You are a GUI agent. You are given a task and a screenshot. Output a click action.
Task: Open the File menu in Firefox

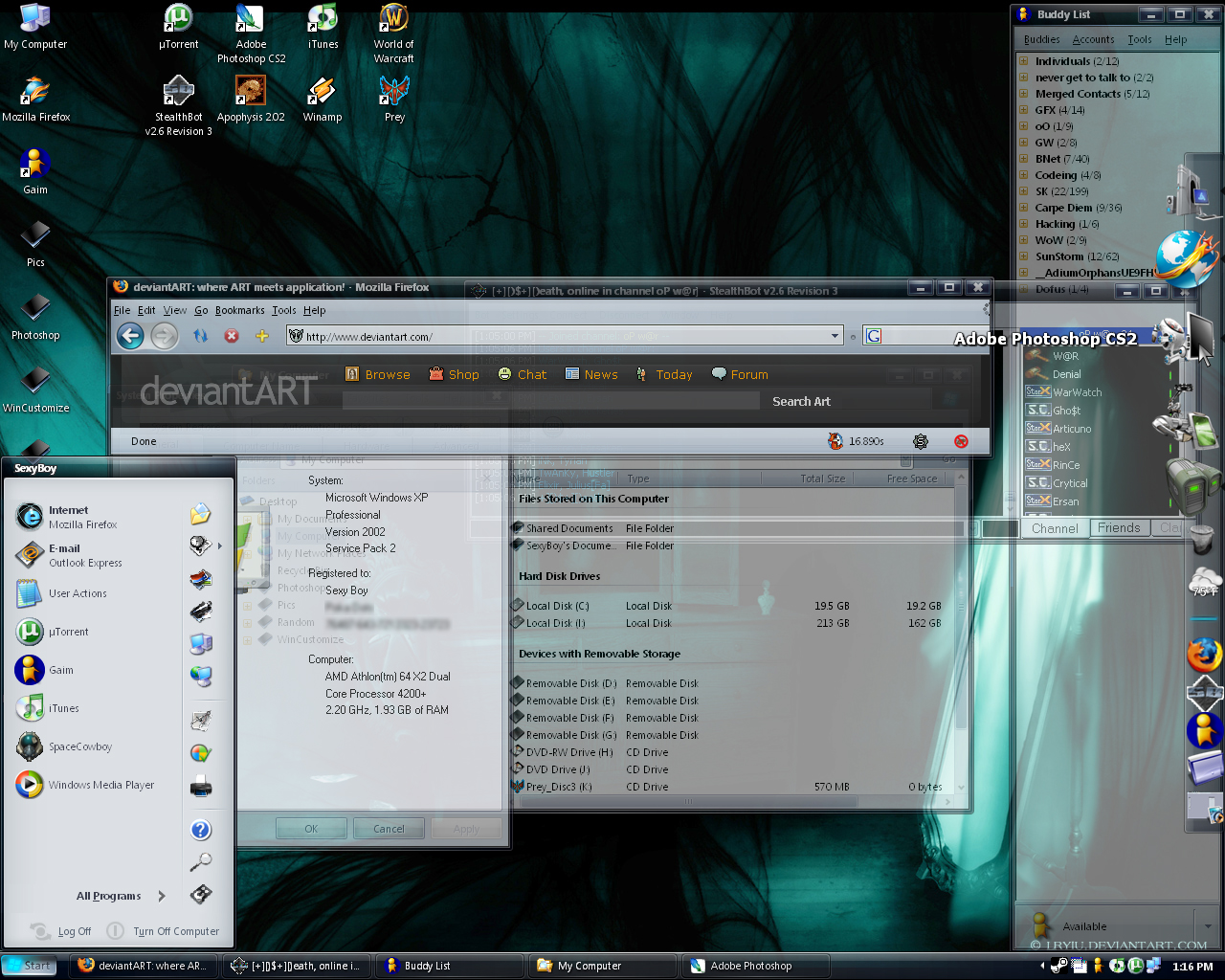122,310
